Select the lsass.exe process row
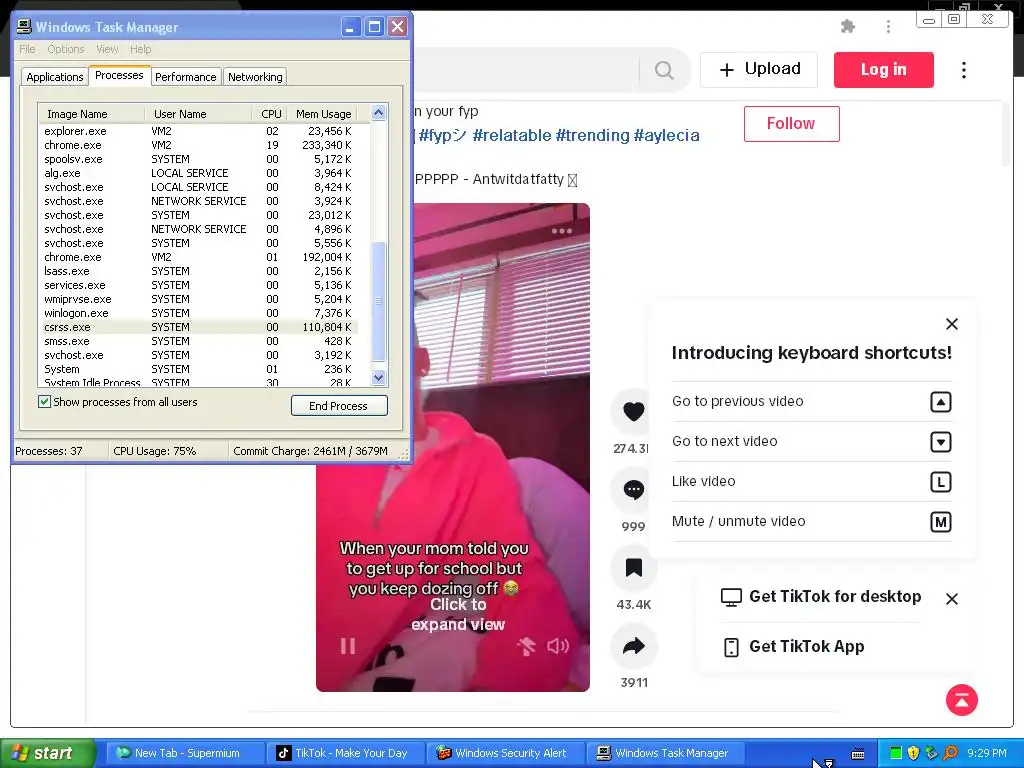 click(199, 271)
